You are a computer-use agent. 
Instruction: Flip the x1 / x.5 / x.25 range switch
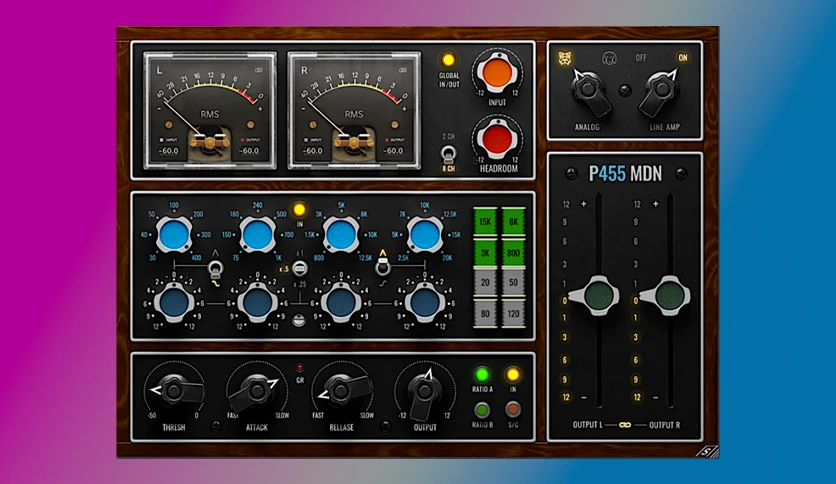300,268
